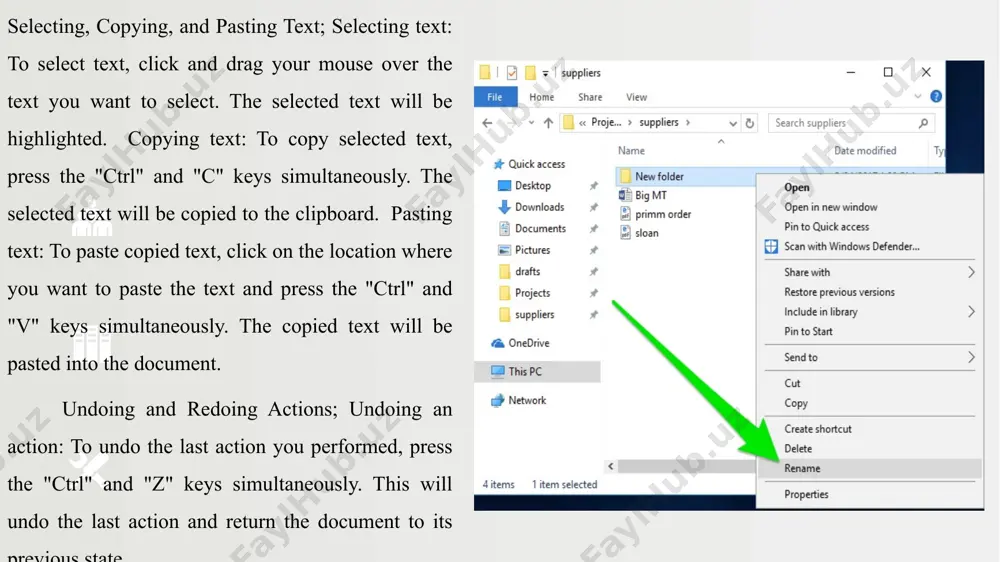
Task: Choose Delete from the context menu
Action: [x=798, y=449]
